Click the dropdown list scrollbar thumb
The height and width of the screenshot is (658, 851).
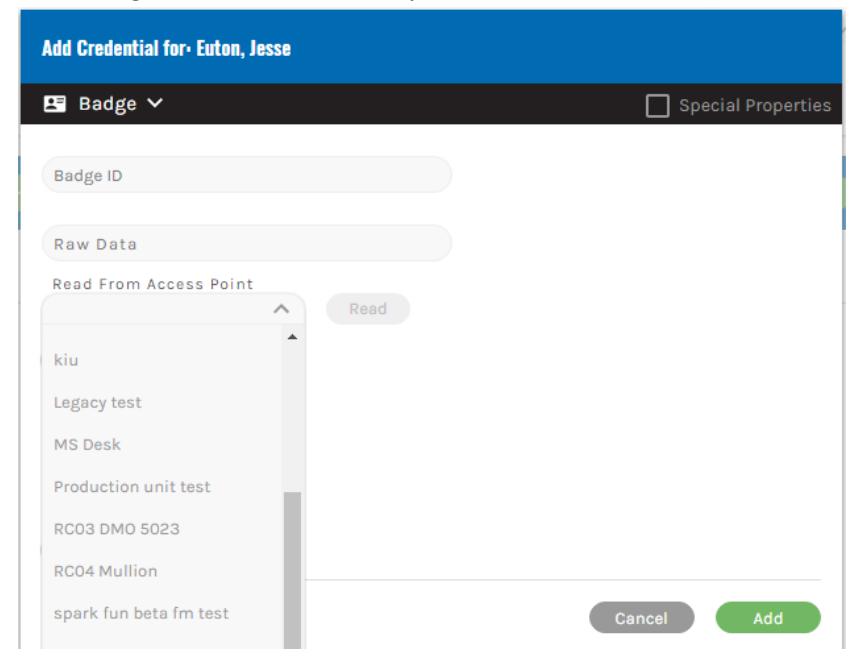[x=292, y=570]
